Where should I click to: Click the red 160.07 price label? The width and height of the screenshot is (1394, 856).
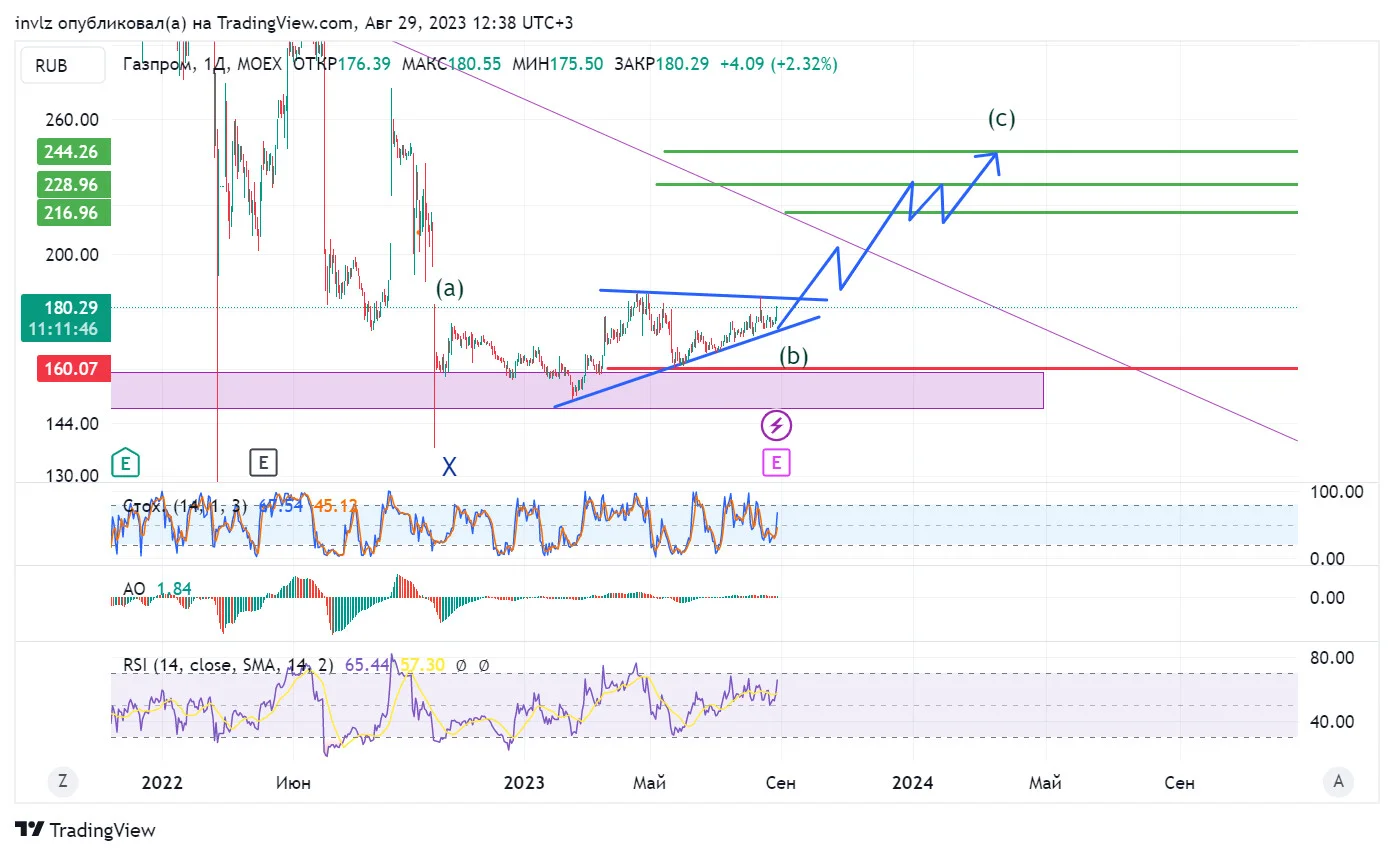point(74,369)
